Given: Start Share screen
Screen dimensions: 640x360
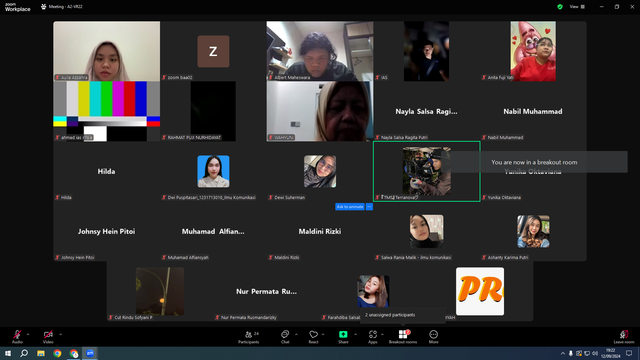Looking at the screenshot, I should click(x=343, y=337).
